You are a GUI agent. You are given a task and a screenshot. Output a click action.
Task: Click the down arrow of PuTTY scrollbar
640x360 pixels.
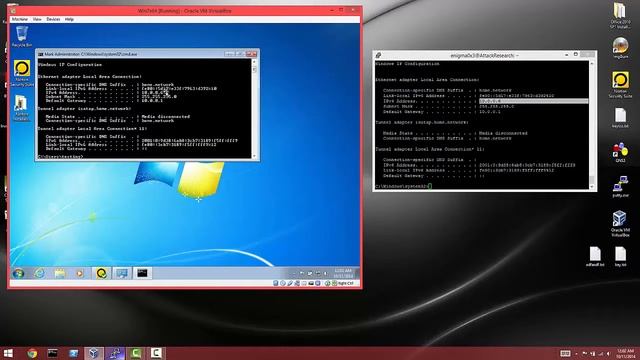pyautogui.click(x=592, y=187)
